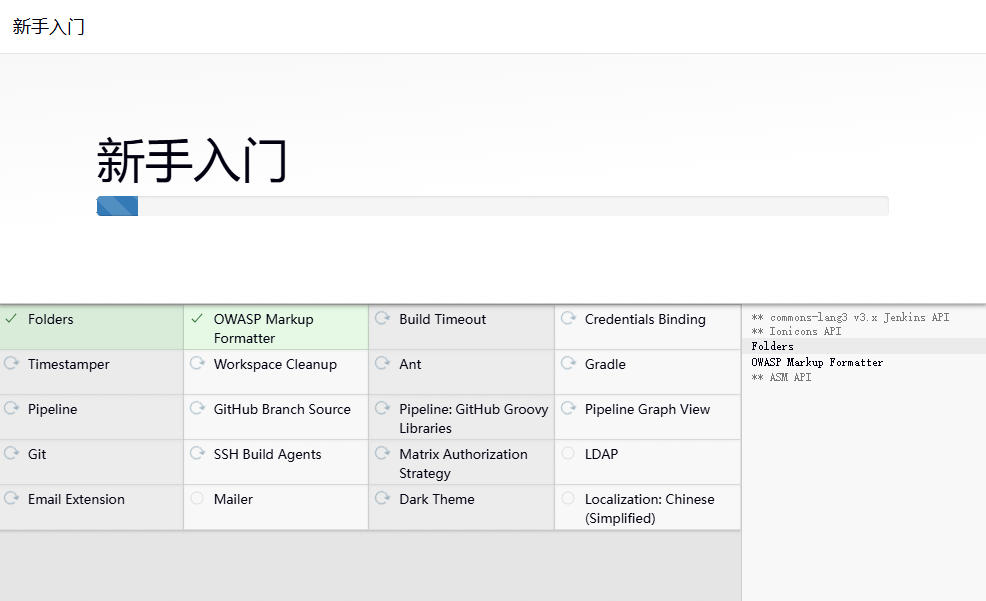Click the loading icon beside Gradle

coord(568,363)
